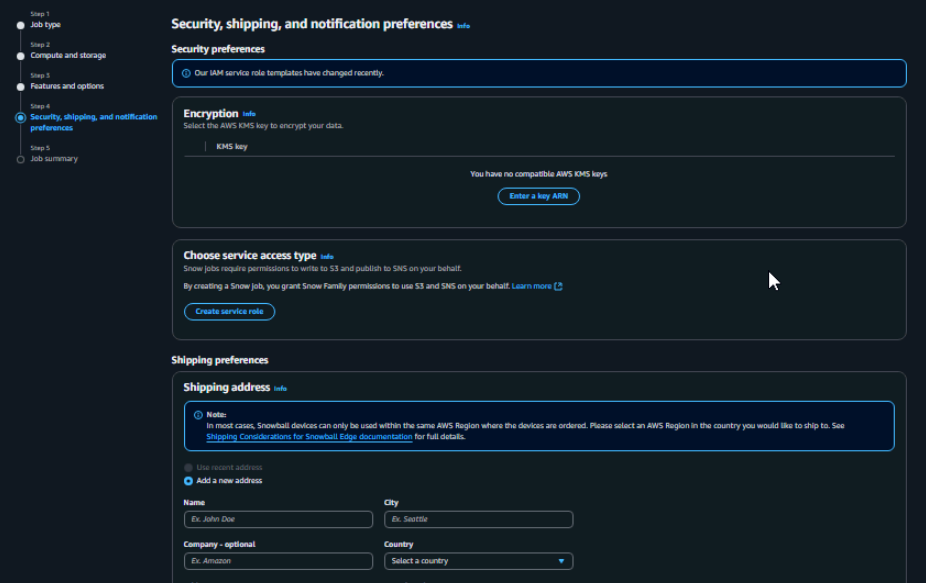
Task: Open Shipping Considerations for Snowball Edge documentation
Action: [x=309, y=437]
